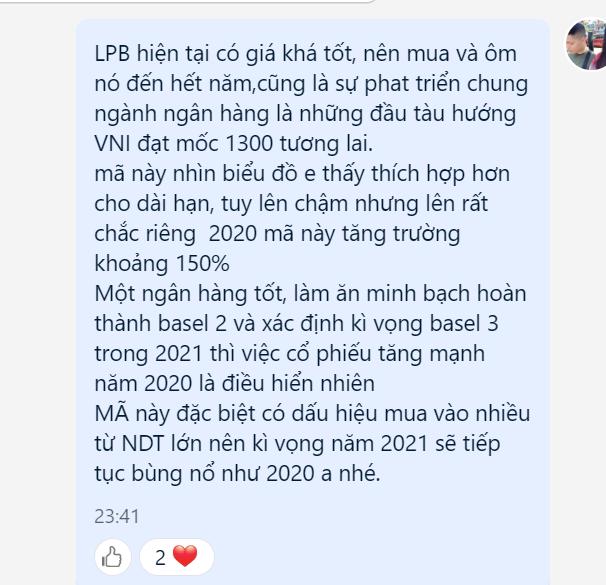606x585 pixels.
Task: Click the 23:41 message timestamp
Action: point(116,516)
